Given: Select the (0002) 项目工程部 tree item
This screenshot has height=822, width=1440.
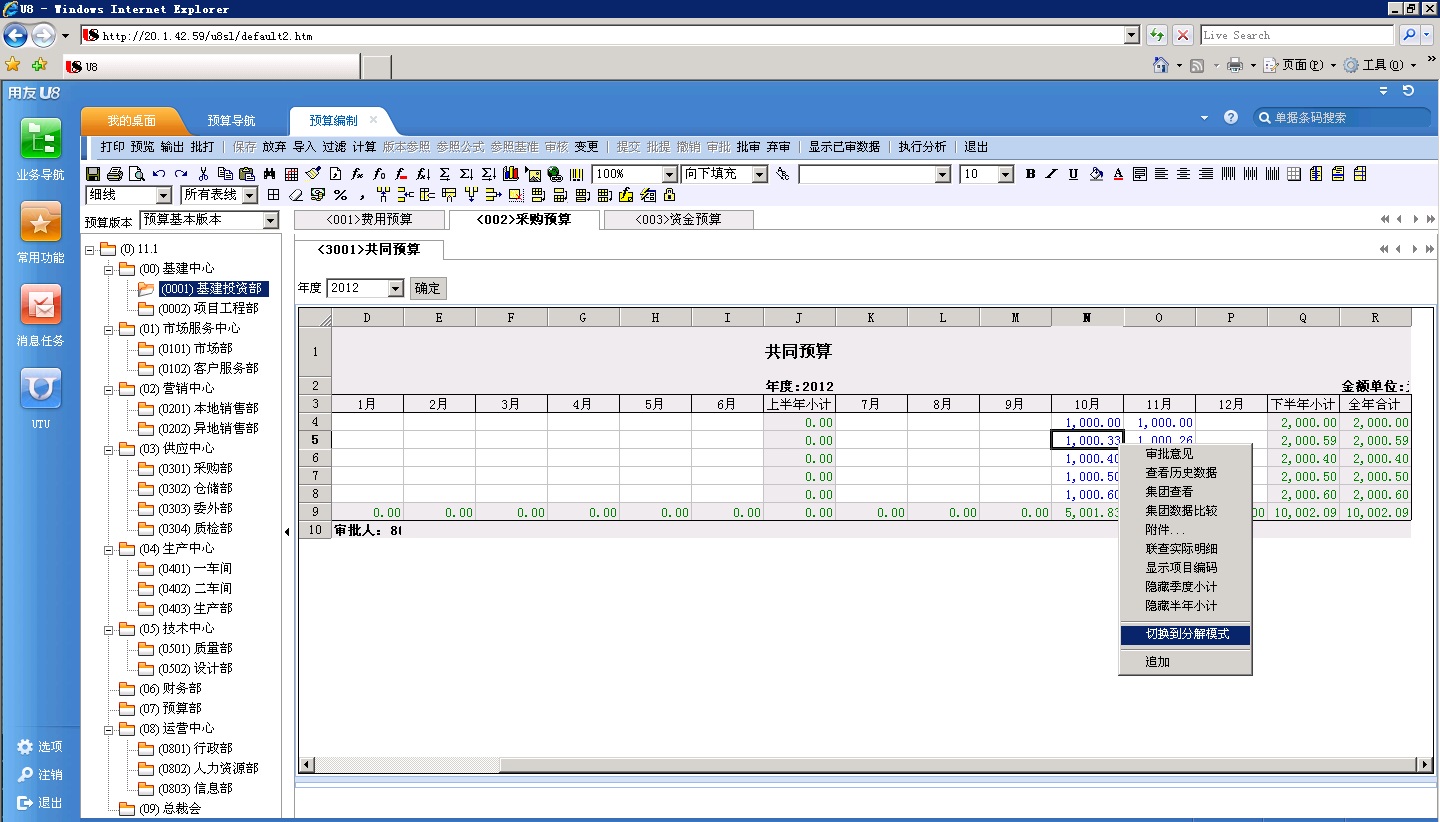Looking at the screenshot, I should (x=208, y=309).
